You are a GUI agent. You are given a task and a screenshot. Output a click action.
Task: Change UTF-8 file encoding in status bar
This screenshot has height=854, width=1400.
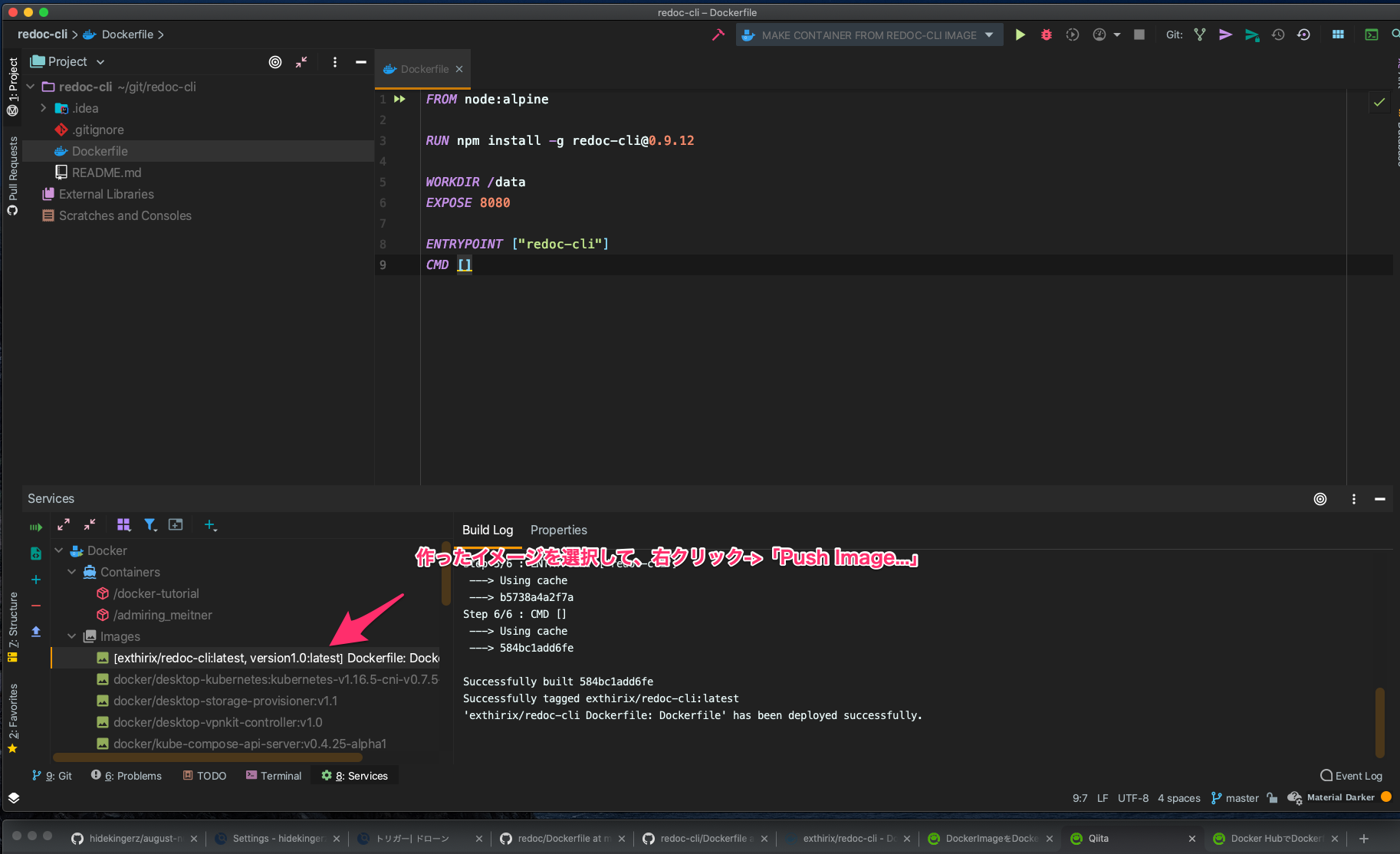coord(1133,798)
